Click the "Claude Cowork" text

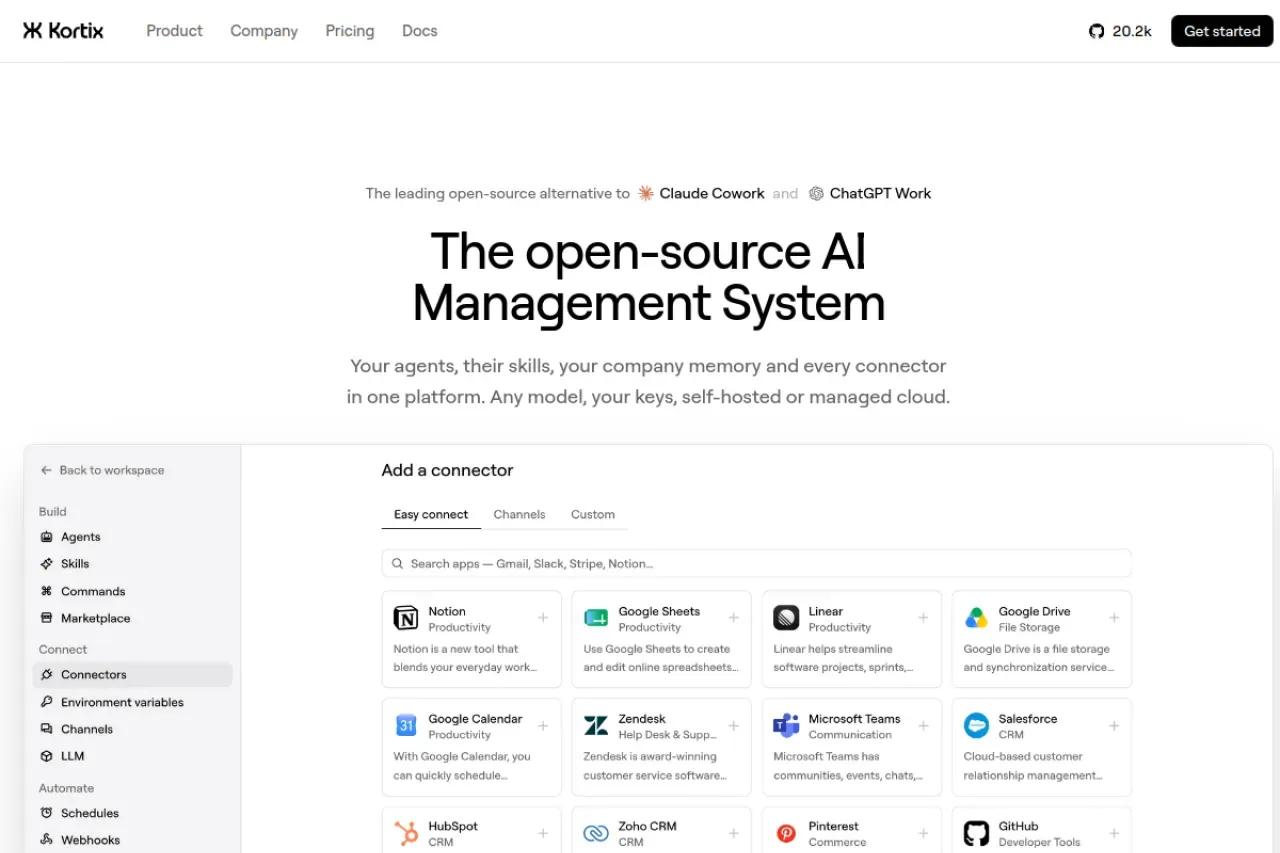712,193
